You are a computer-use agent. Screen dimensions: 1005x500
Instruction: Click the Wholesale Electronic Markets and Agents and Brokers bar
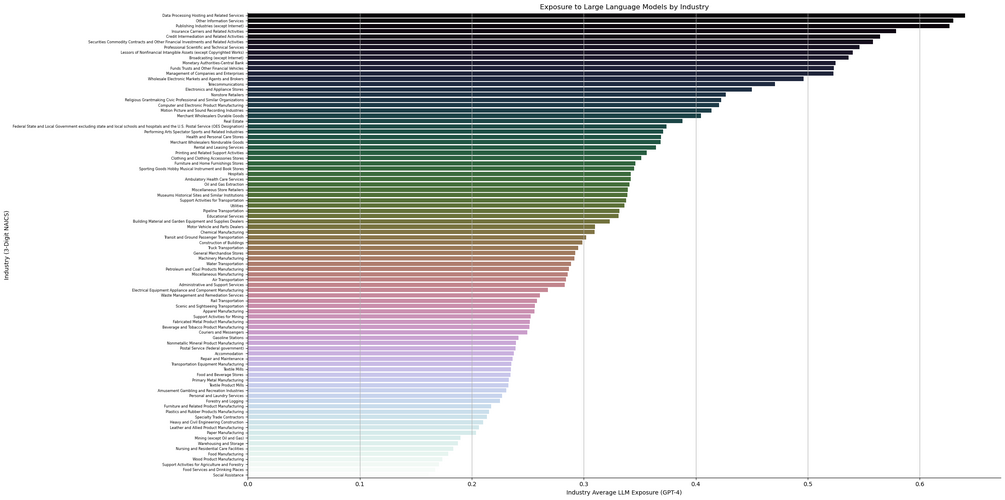pyautogui.click(x=526, y=79)
